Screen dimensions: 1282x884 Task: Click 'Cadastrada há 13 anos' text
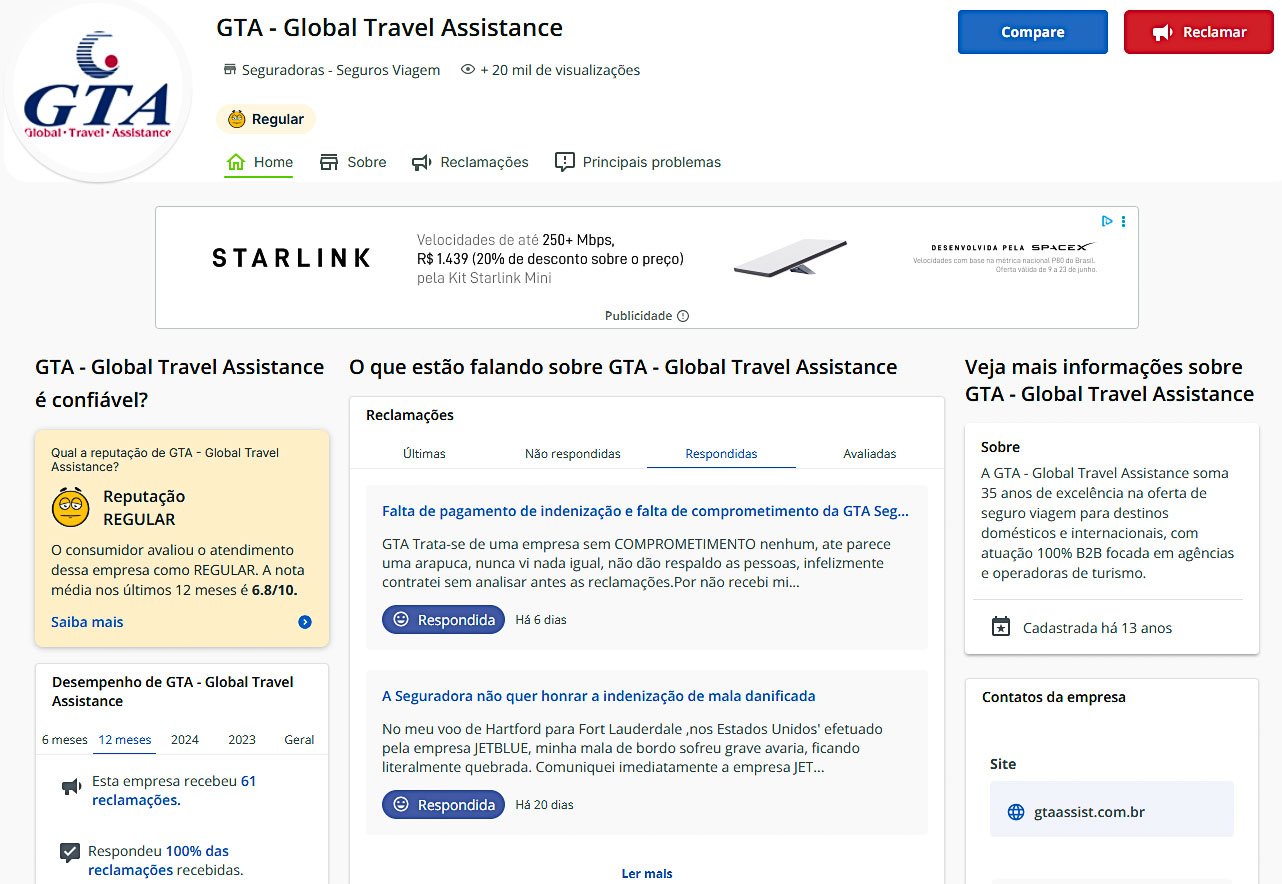point(1097,628)
